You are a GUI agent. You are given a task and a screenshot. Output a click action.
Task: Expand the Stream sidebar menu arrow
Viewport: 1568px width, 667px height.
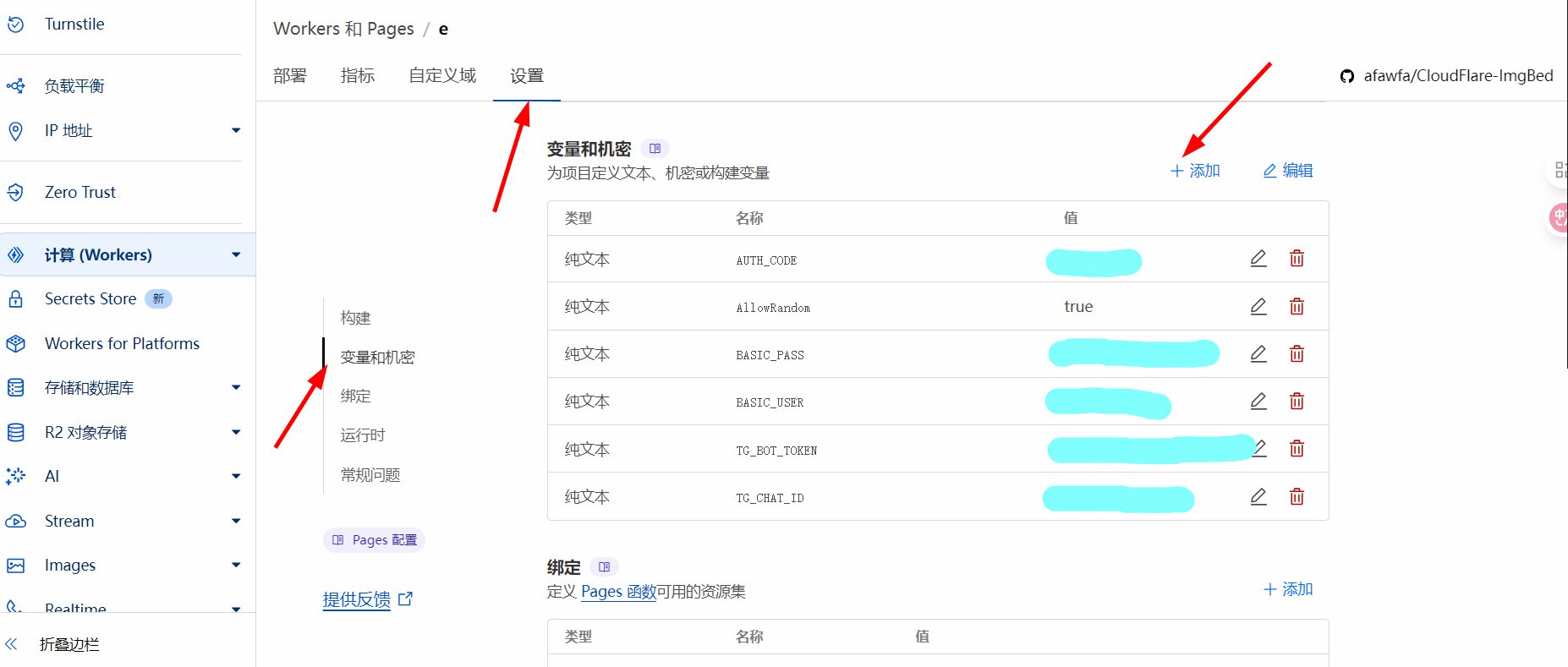[x=236, y=521]
